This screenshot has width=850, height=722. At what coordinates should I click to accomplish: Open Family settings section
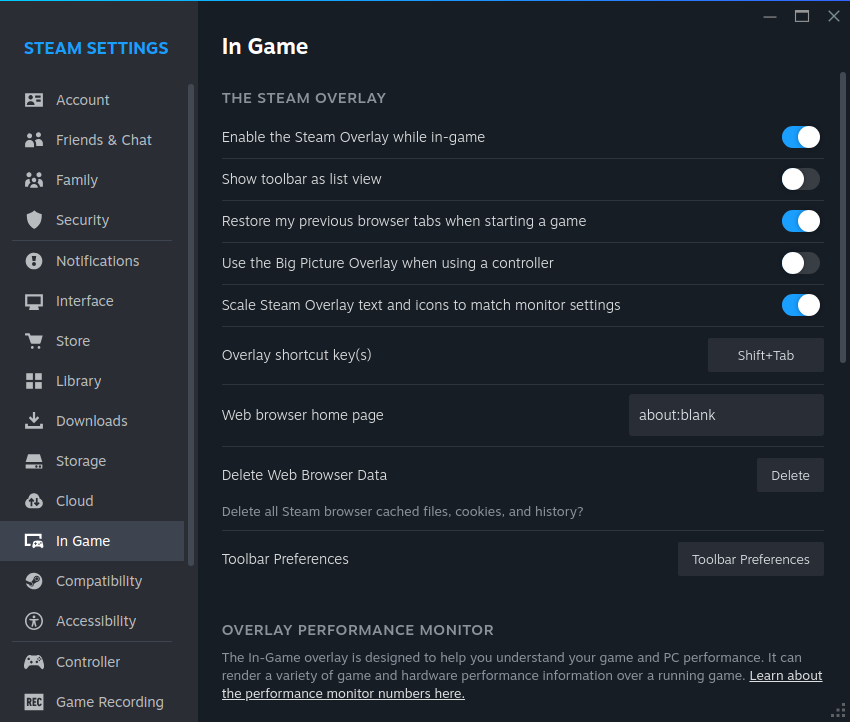[x=92, y=180]
